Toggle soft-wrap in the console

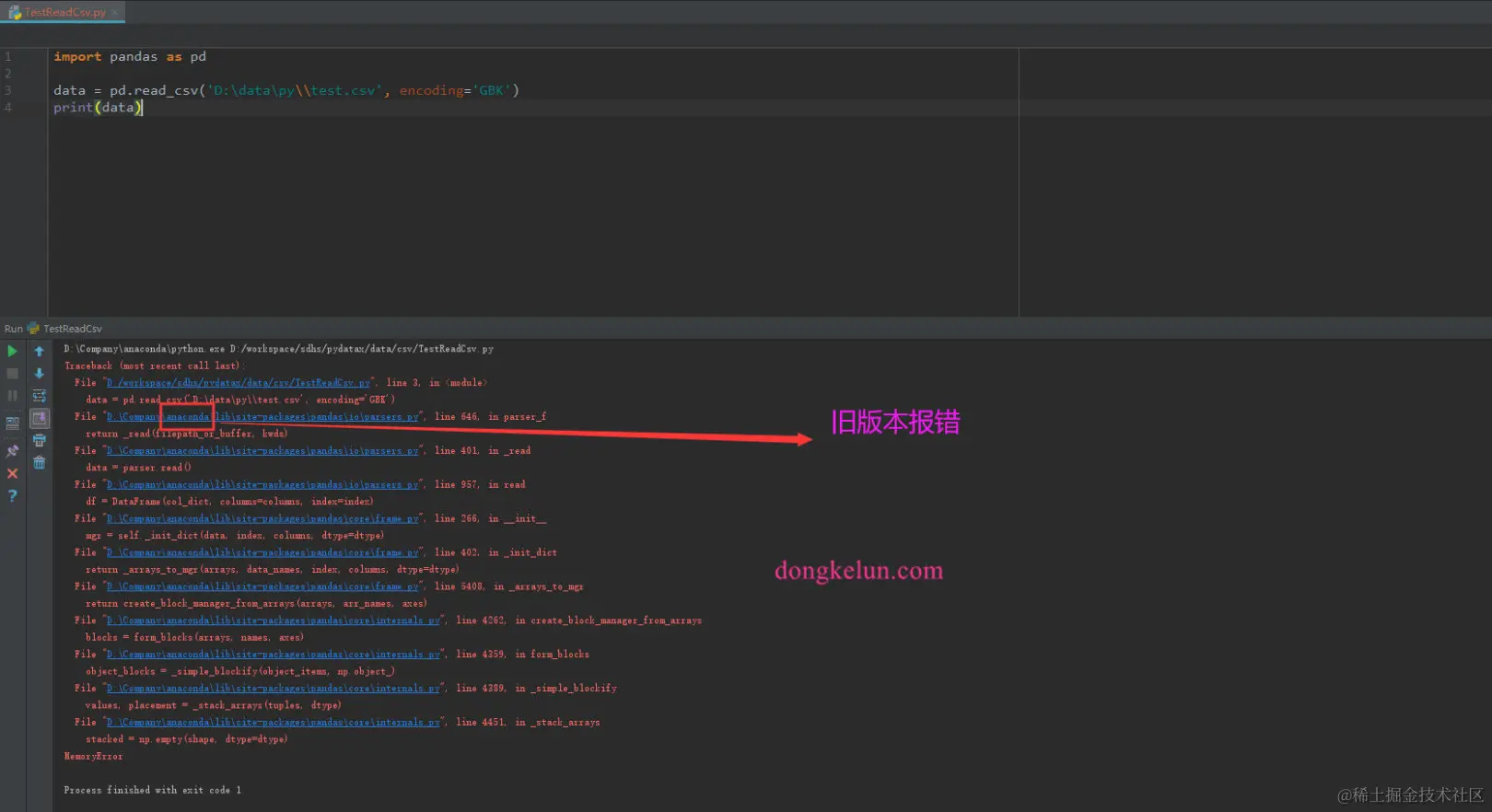click(39, 396)
